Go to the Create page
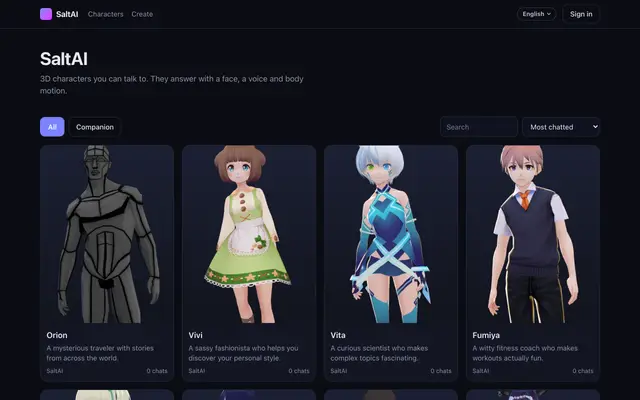Image resolution: width=640 pixels, height=400 pixels. click(x=142, y=14)
